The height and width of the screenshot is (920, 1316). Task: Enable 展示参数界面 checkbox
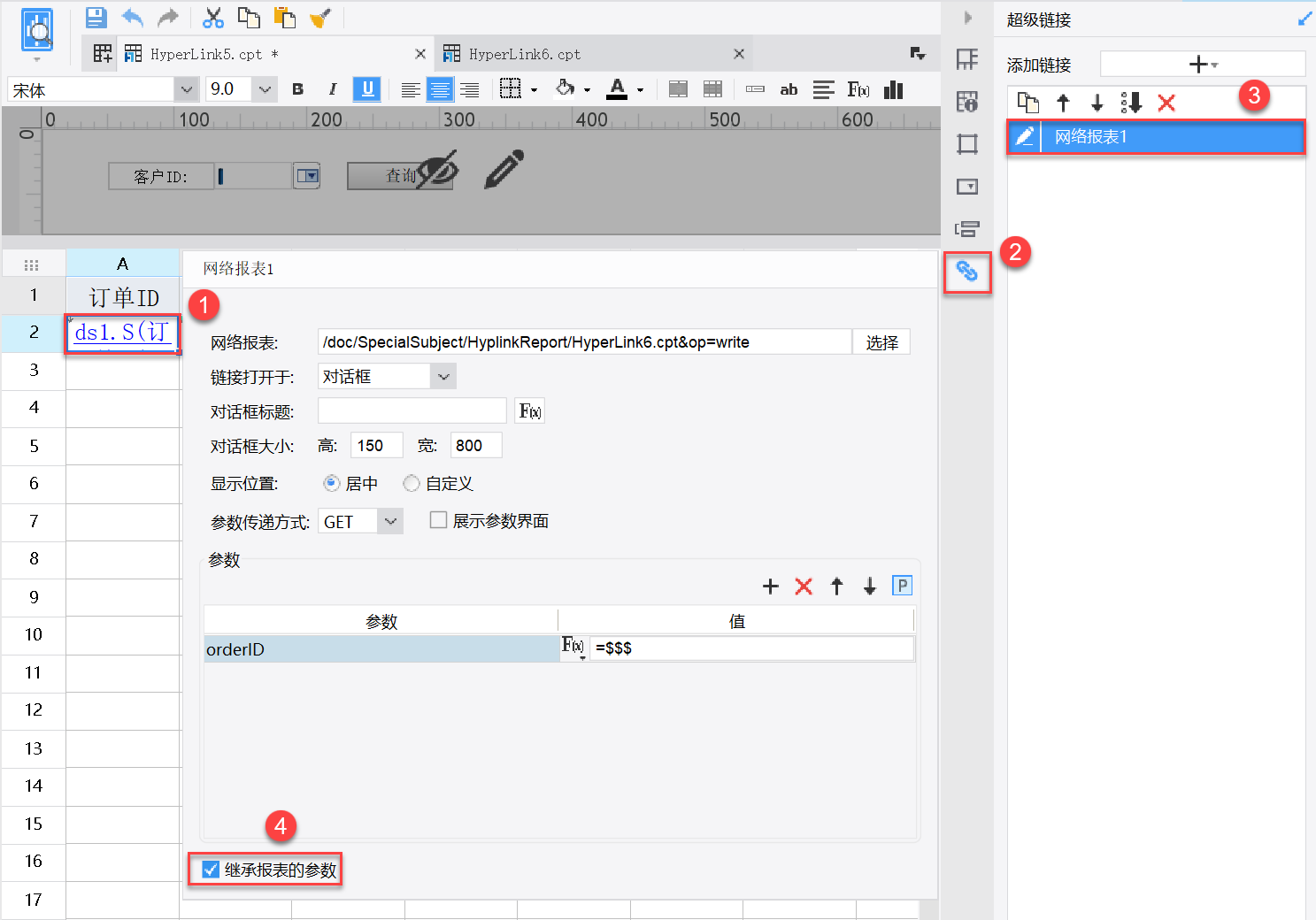click(438, 520)
